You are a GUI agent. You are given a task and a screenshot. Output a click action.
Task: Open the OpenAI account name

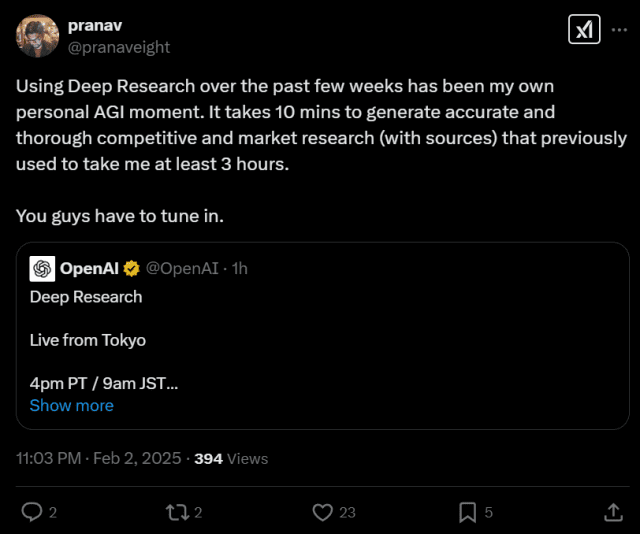[90, 268]
